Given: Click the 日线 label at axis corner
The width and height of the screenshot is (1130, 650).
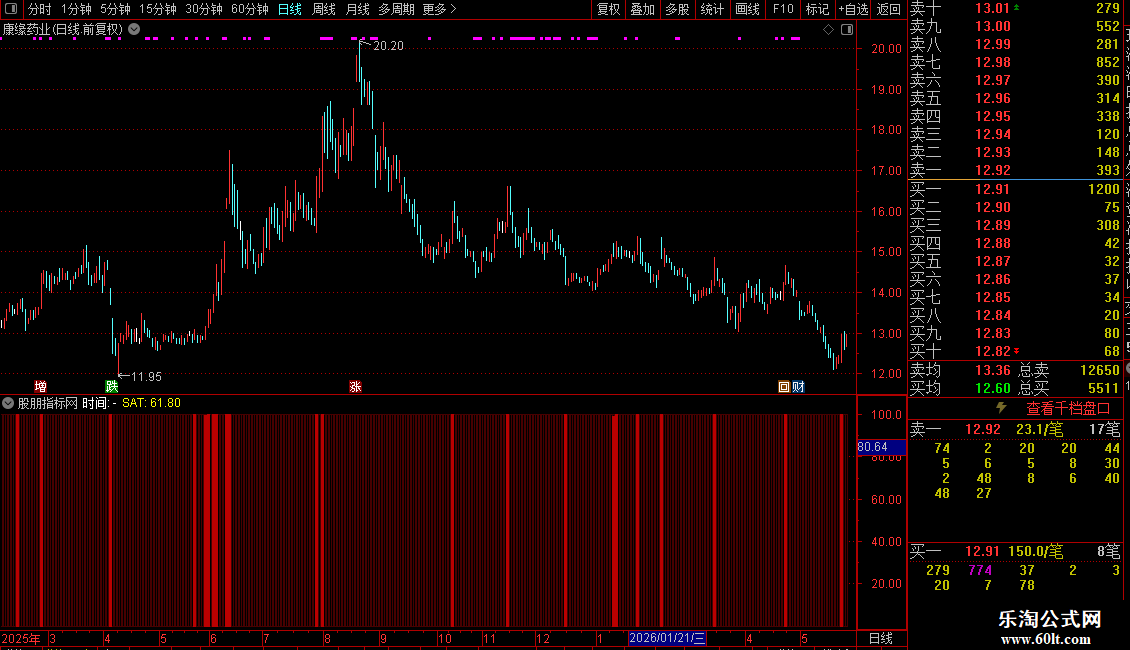Looking at the screenshot, I should (881, 638).
